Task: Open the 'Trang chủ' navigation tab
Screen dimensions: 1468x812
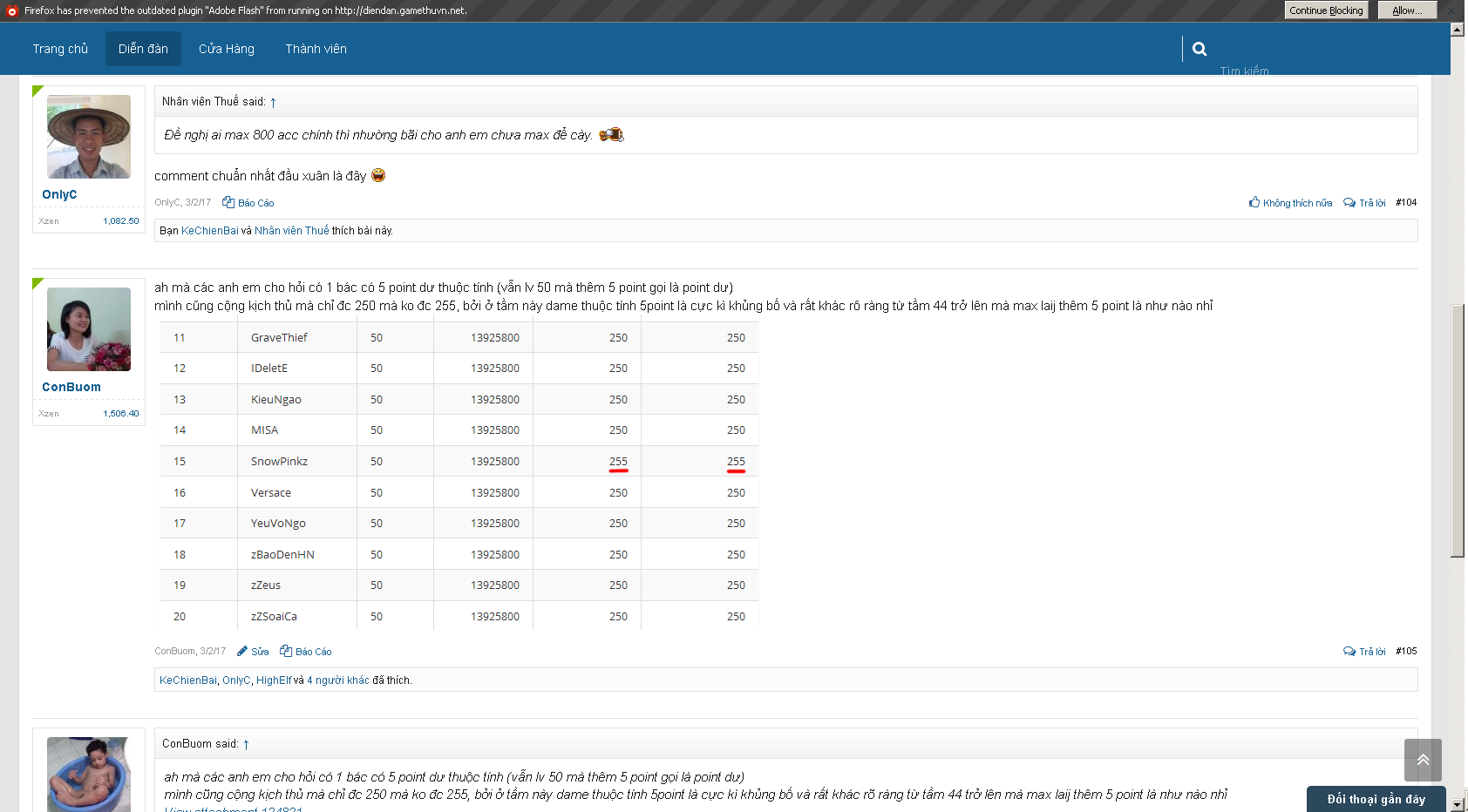Action: pyautogui.click(x=60, y=49)
